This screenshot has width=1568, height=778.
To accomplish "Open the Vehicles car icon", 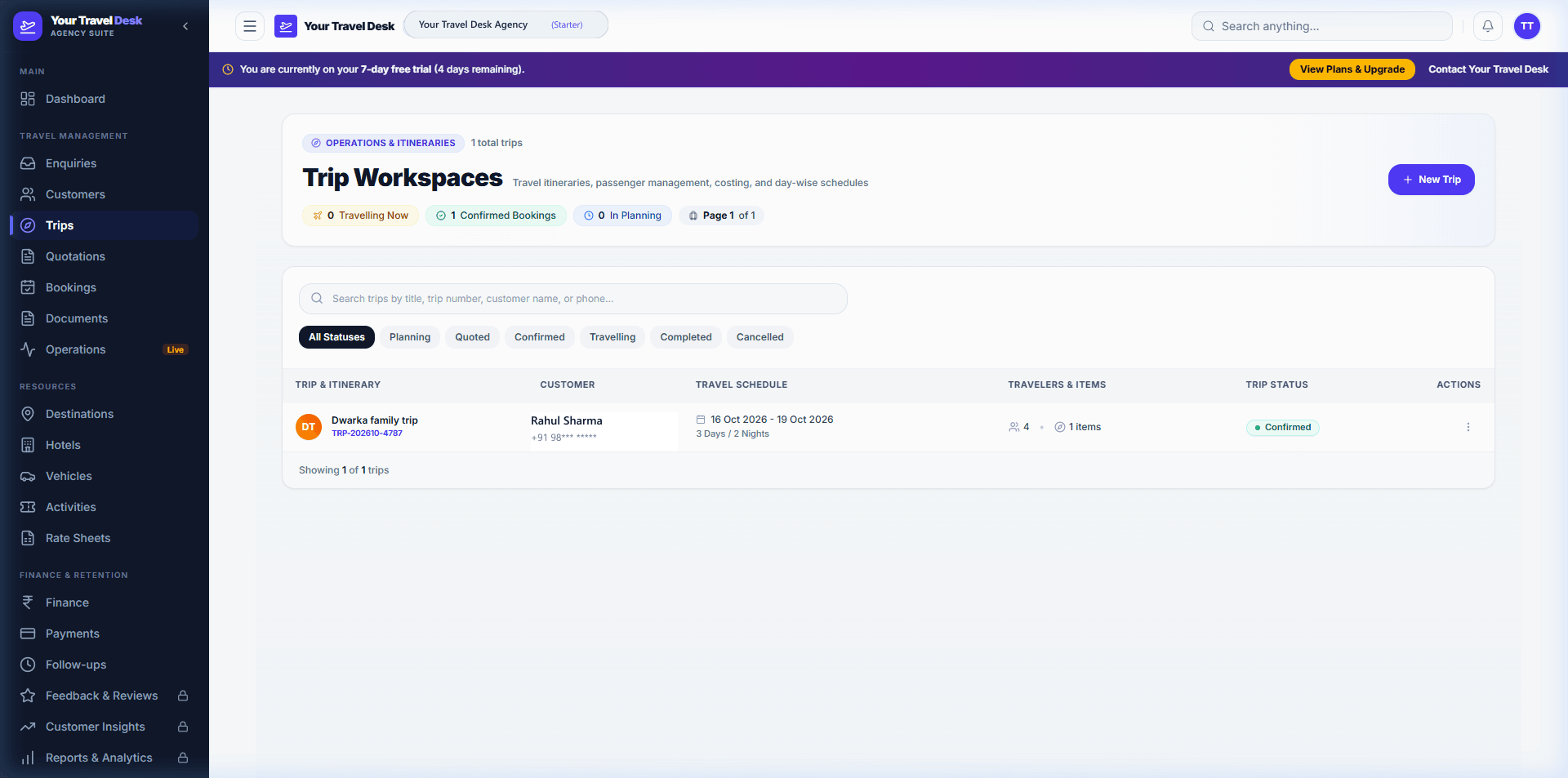I will (x=28, y=476).
